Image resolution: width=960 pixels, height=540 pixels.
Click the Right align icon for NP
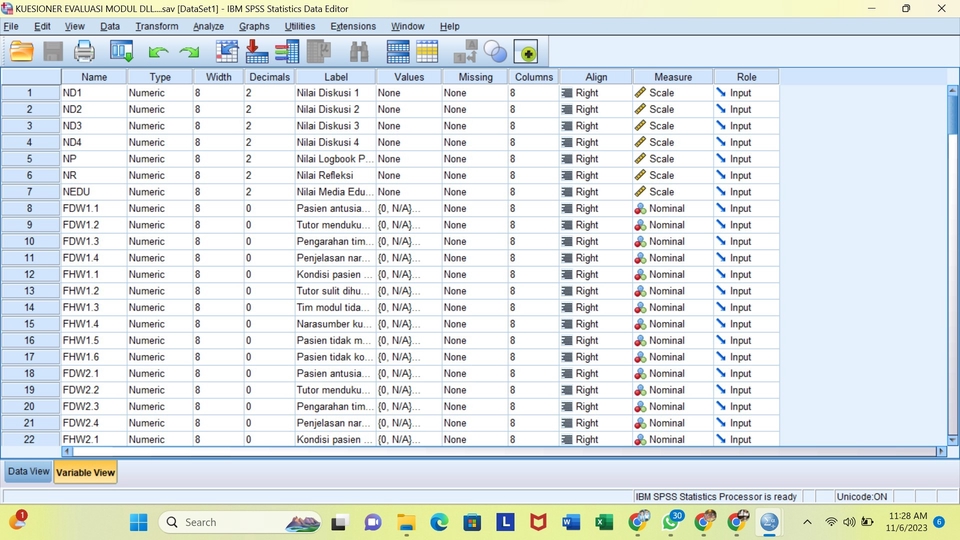pyautogui.click(x=567, y=159)
